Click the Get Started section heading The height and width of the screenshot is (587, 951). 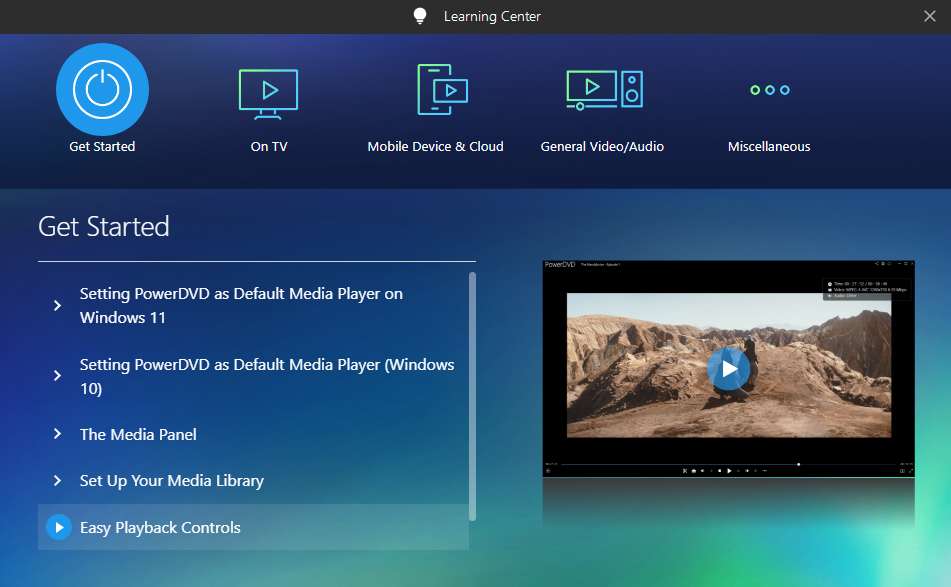pyautogui.click(x=104, y=226)
